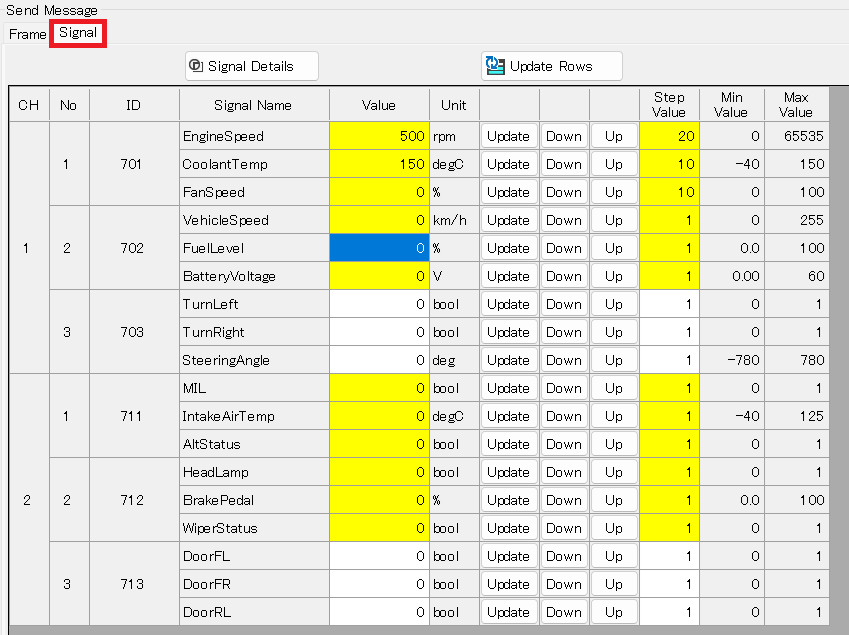
Task: Click the DoorFL value cell
Action: [x=379, y=556]
